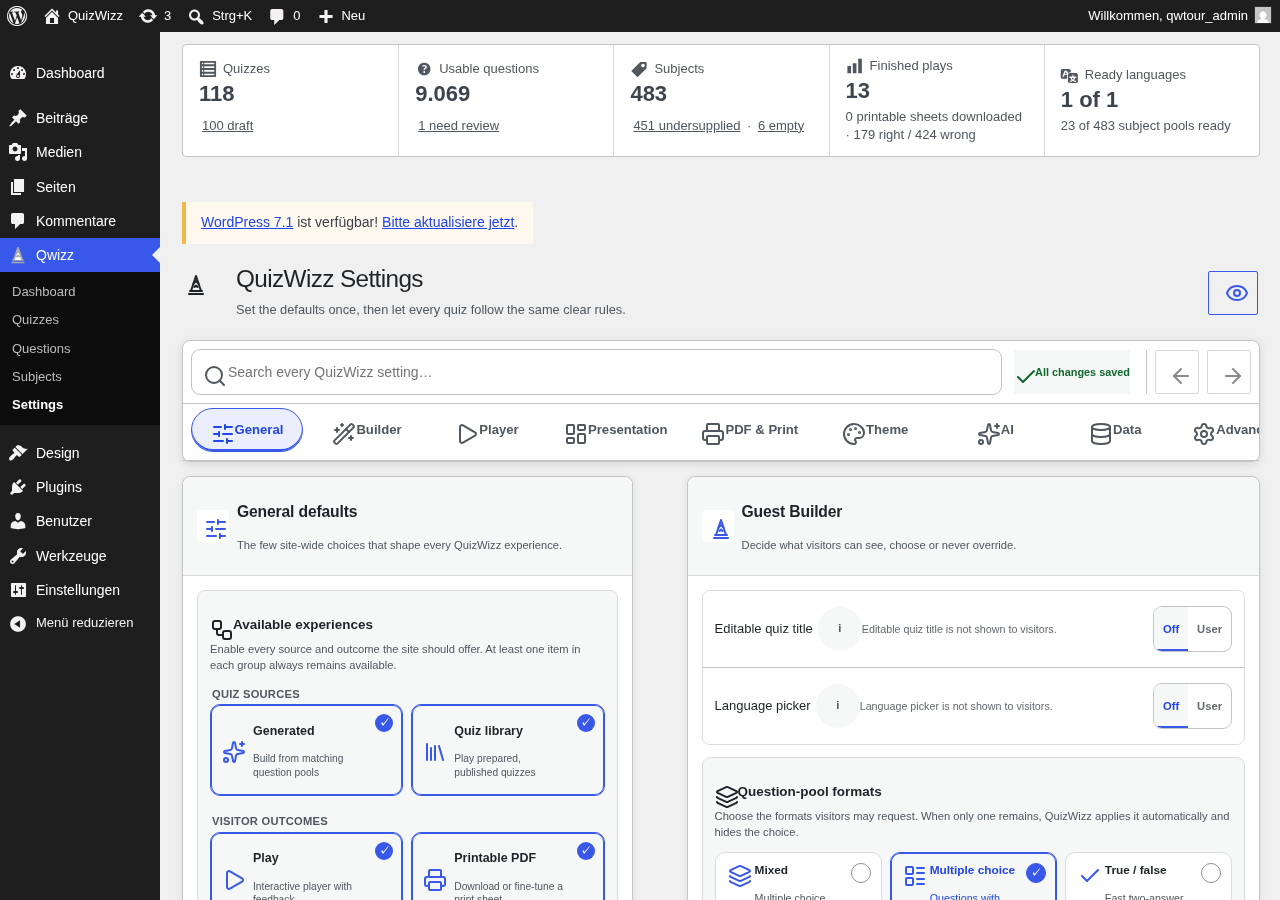Image resolution: width=1280 pixels, height=900 pixels.
Task: Open the WordPress 7.1 link
Action: pyautogui.click(x=247, y=222)
